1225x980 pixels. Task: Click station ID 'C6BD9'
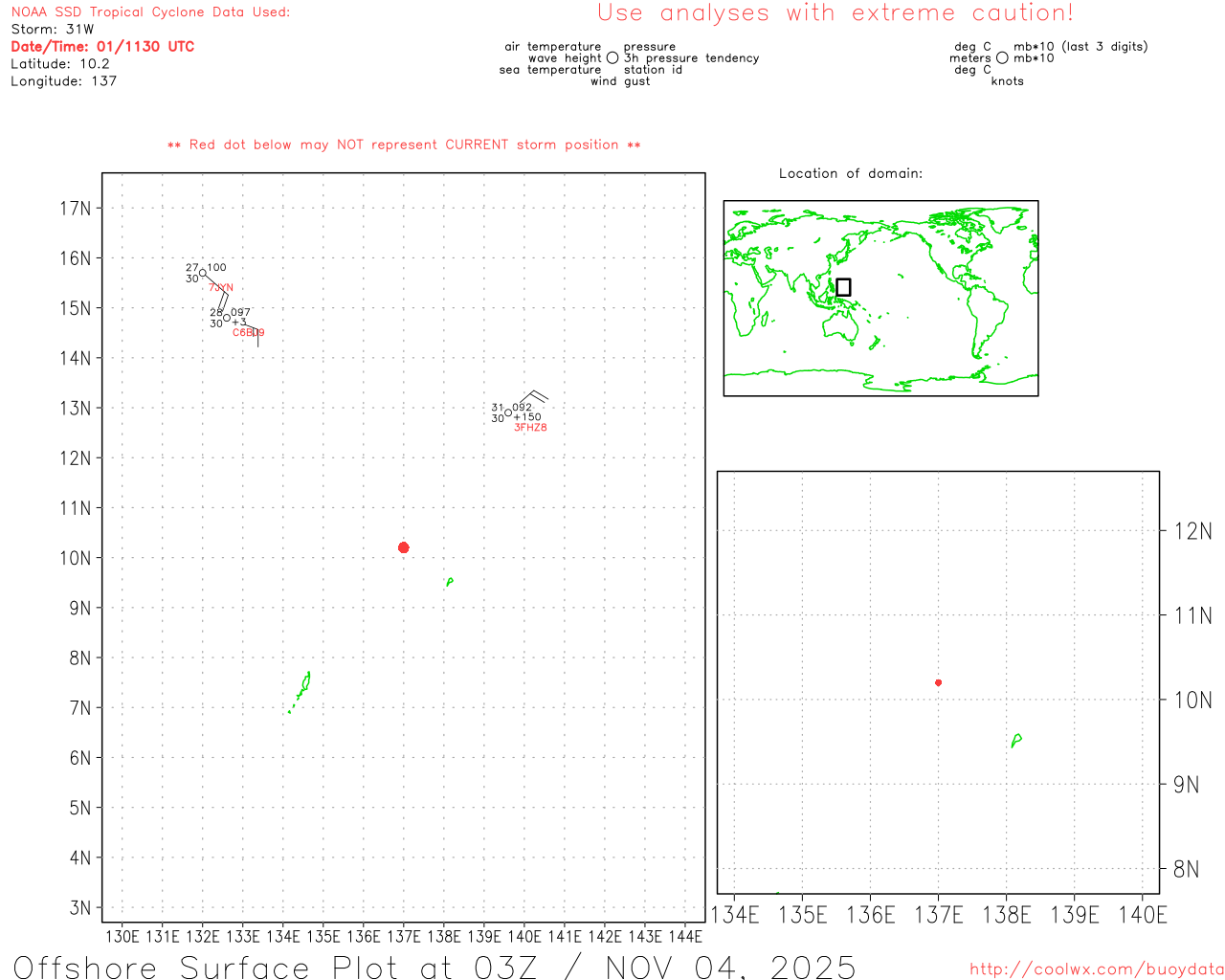point(248,332)
